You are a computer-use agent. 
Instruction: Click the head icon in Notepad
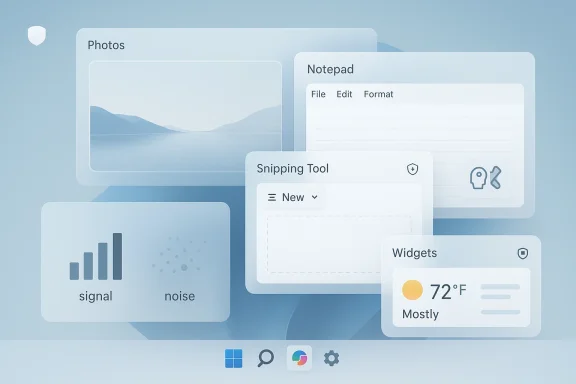pyautogui.click(x=478, y=178)
